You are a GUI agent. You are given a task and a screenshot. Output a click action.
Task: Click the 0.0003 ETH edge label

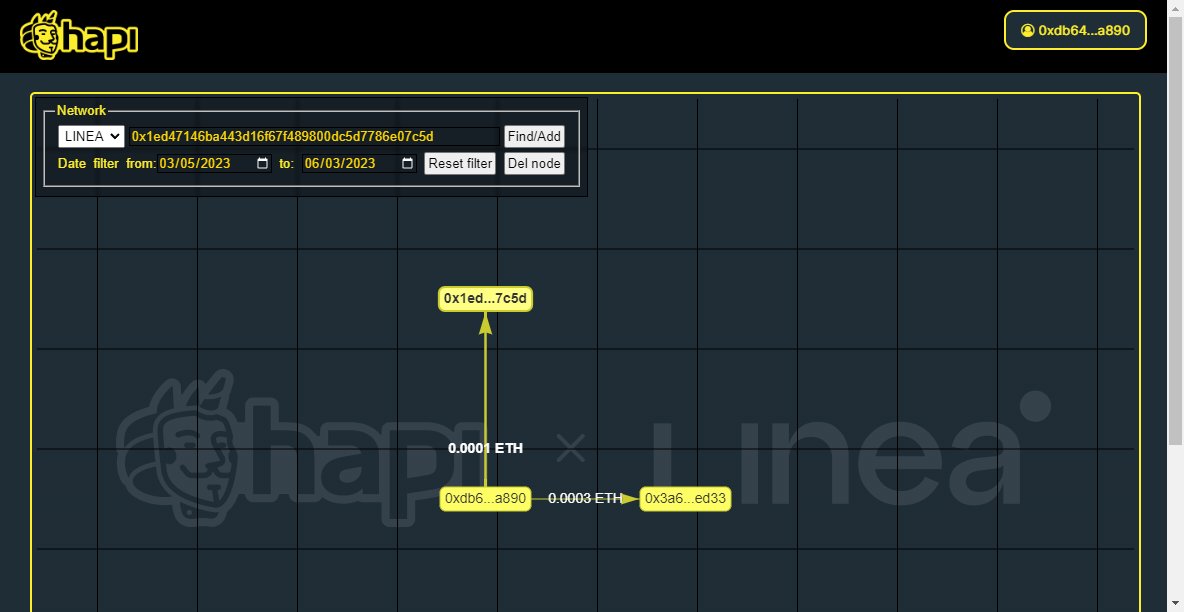coord(585,499)
